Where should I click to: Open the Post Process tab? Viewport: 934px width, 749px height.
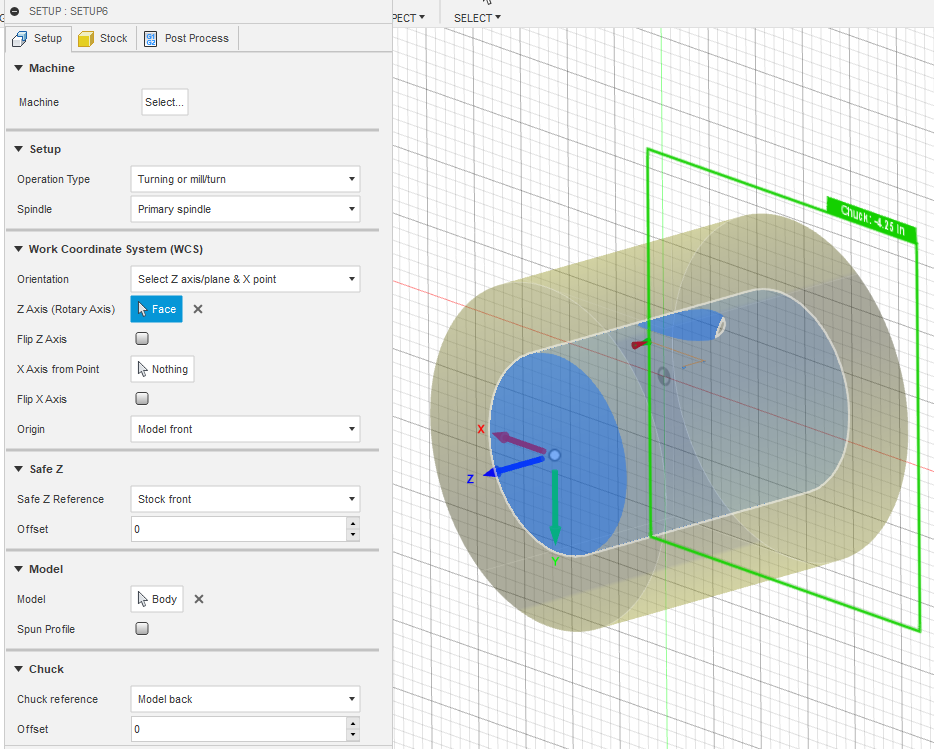coord(187,38)
